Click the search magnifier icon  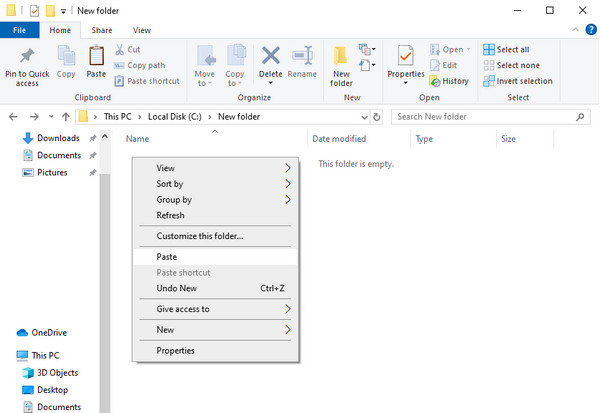coord(580,117)
